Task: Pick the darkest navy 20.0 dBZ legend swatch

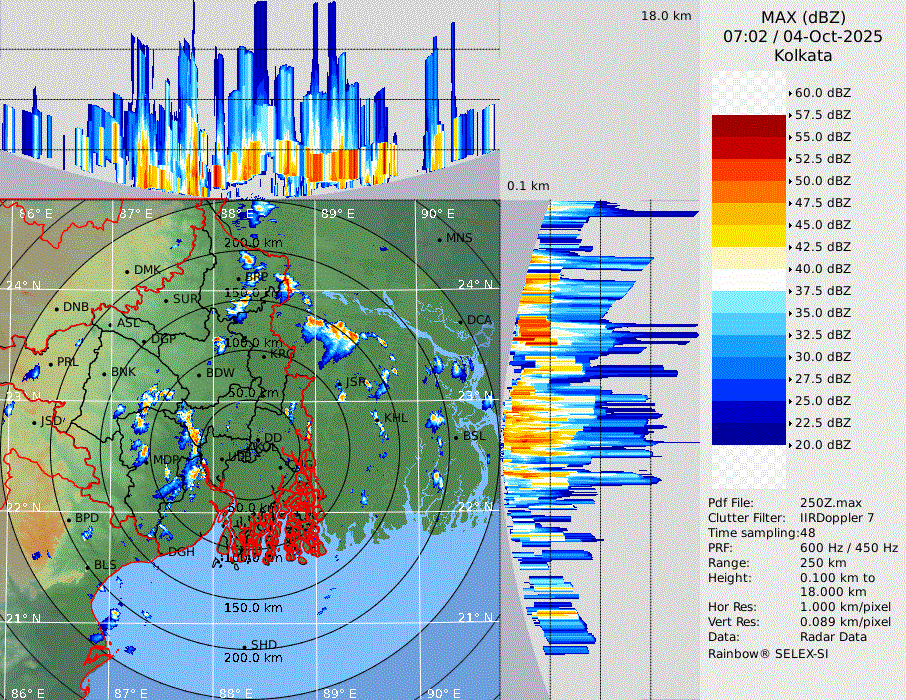Action: tap(749, 433)
